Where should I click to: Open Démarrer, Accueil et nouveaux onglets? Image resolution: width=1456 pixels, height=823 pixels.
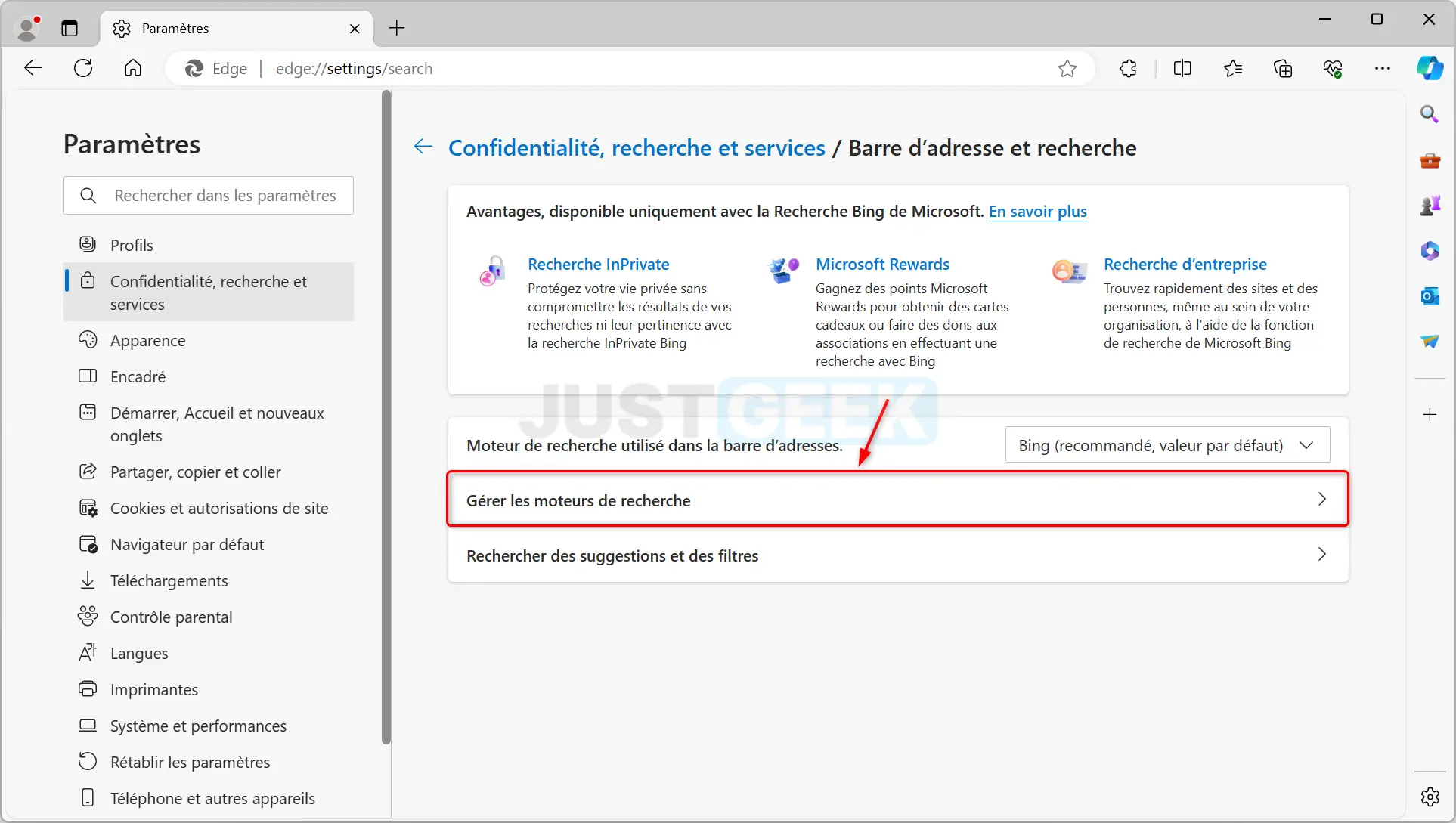[208, 424]
